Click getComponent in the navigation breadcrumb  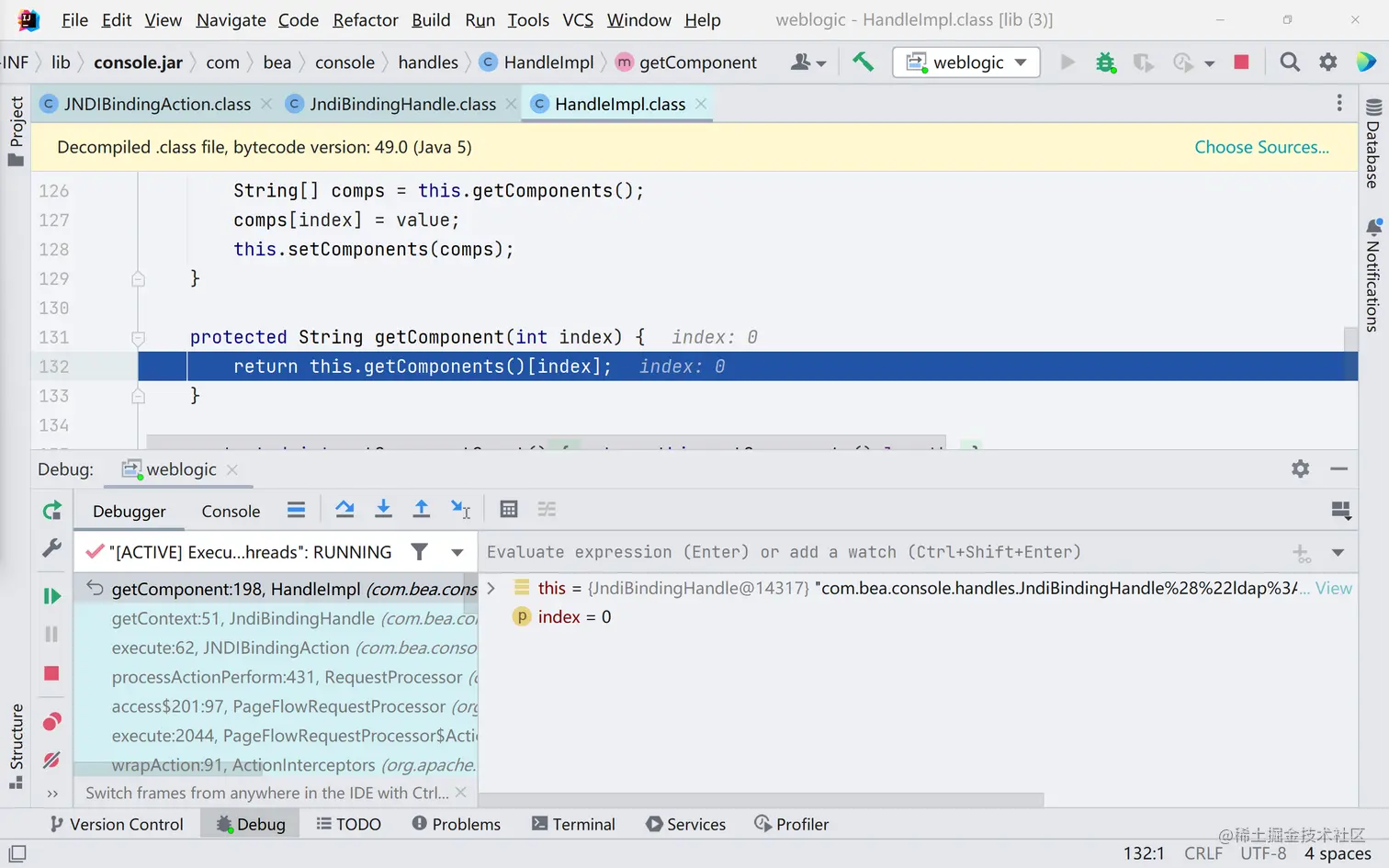[x=698, y=62]
